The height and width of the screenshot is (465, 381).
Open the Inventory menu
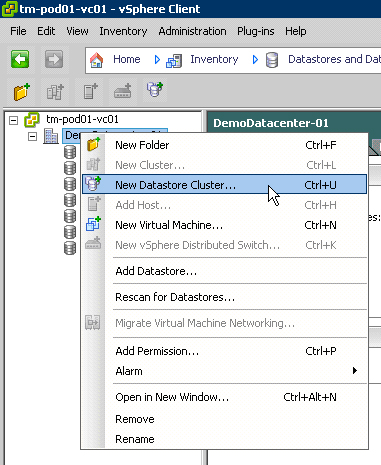tap(123, 31)
